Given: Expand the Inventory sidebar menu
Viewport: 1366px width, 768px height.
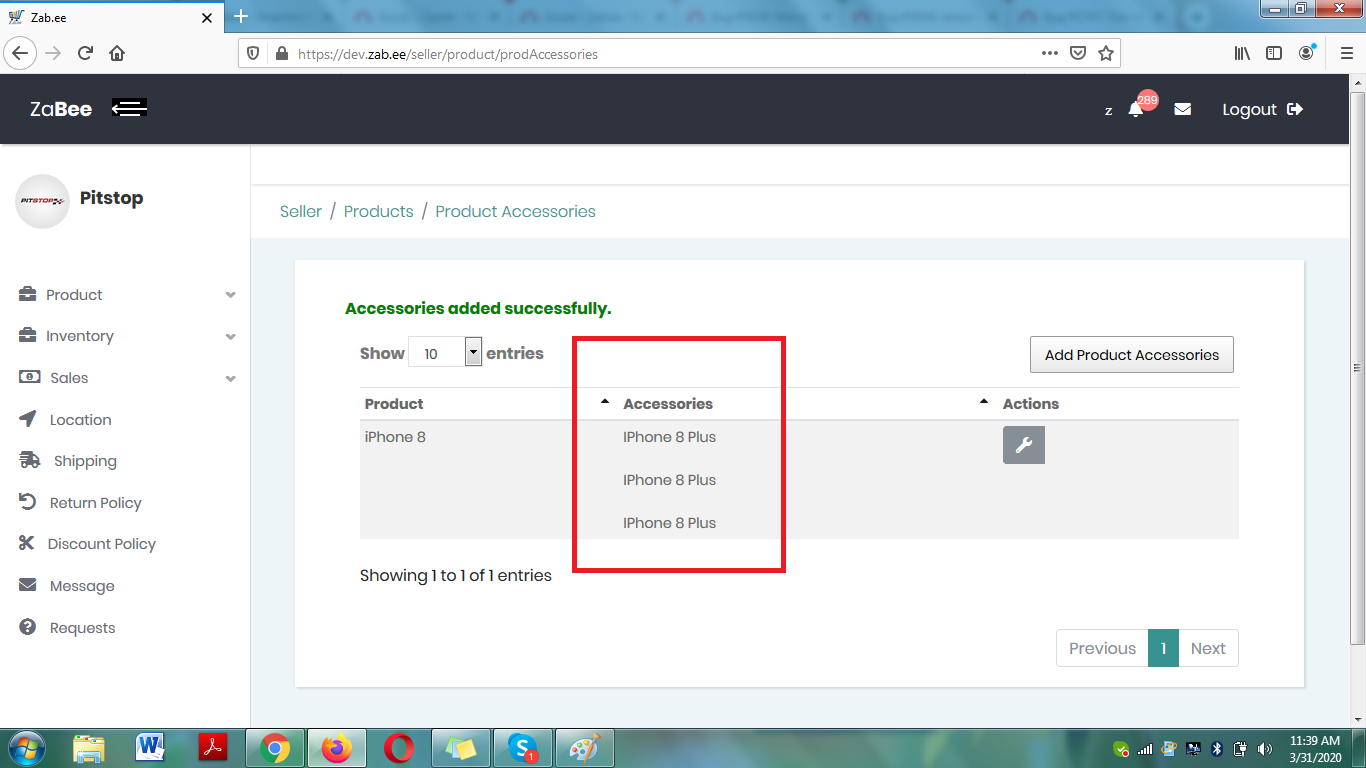Looking at the screenshot, I should point(127,336).
